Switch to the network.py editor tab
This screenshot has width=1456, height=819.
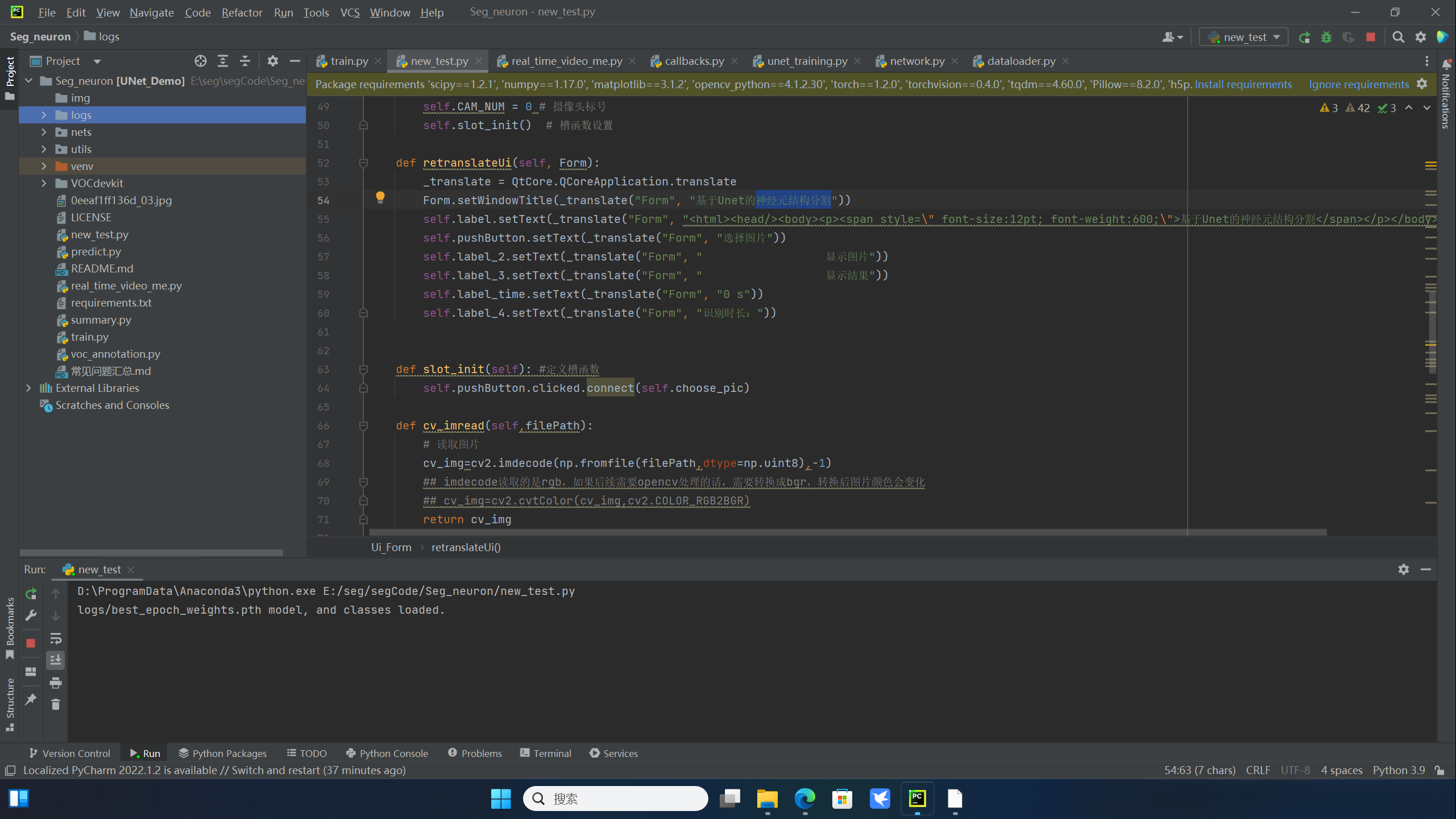point(916,61)
